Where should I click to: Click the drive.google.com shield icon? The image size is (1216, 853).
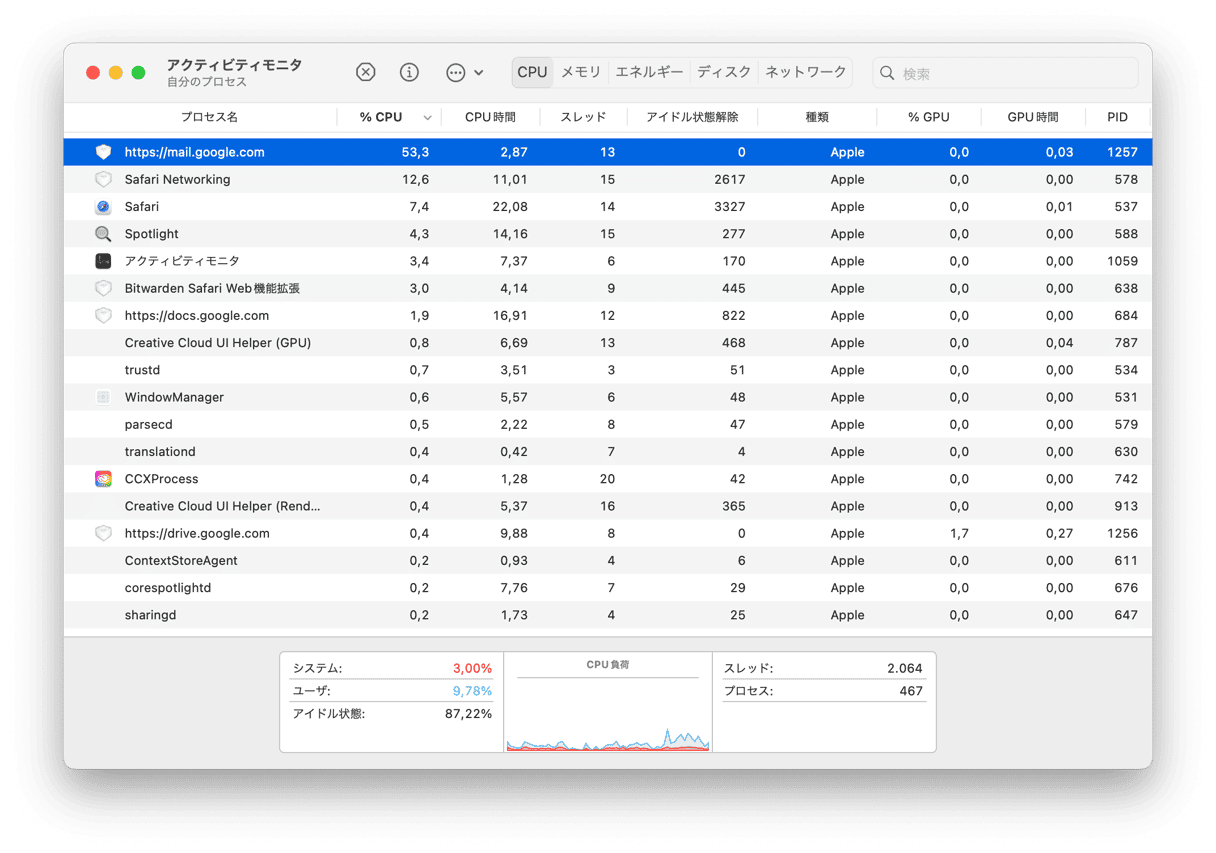pyautogui.click(x=103, y=533)
